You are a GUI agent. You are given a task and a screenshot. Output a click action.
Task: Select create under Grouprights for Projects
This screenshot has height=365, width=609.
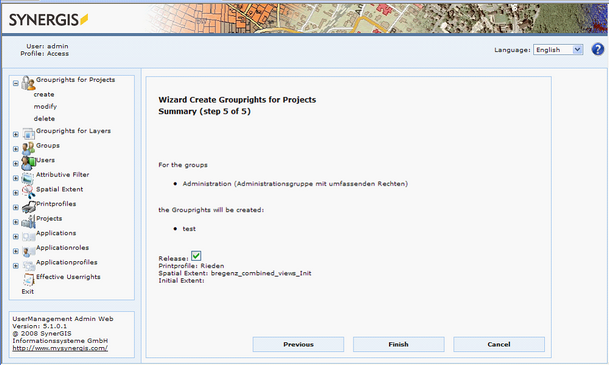point(44,94)
